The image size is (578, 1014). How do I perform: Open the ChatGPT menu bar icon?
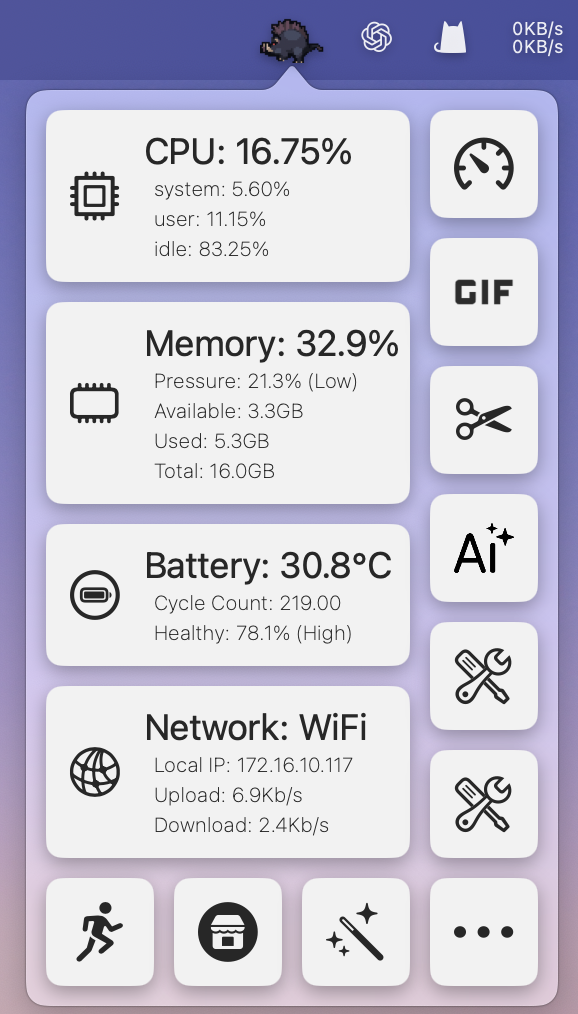[377, 37]
